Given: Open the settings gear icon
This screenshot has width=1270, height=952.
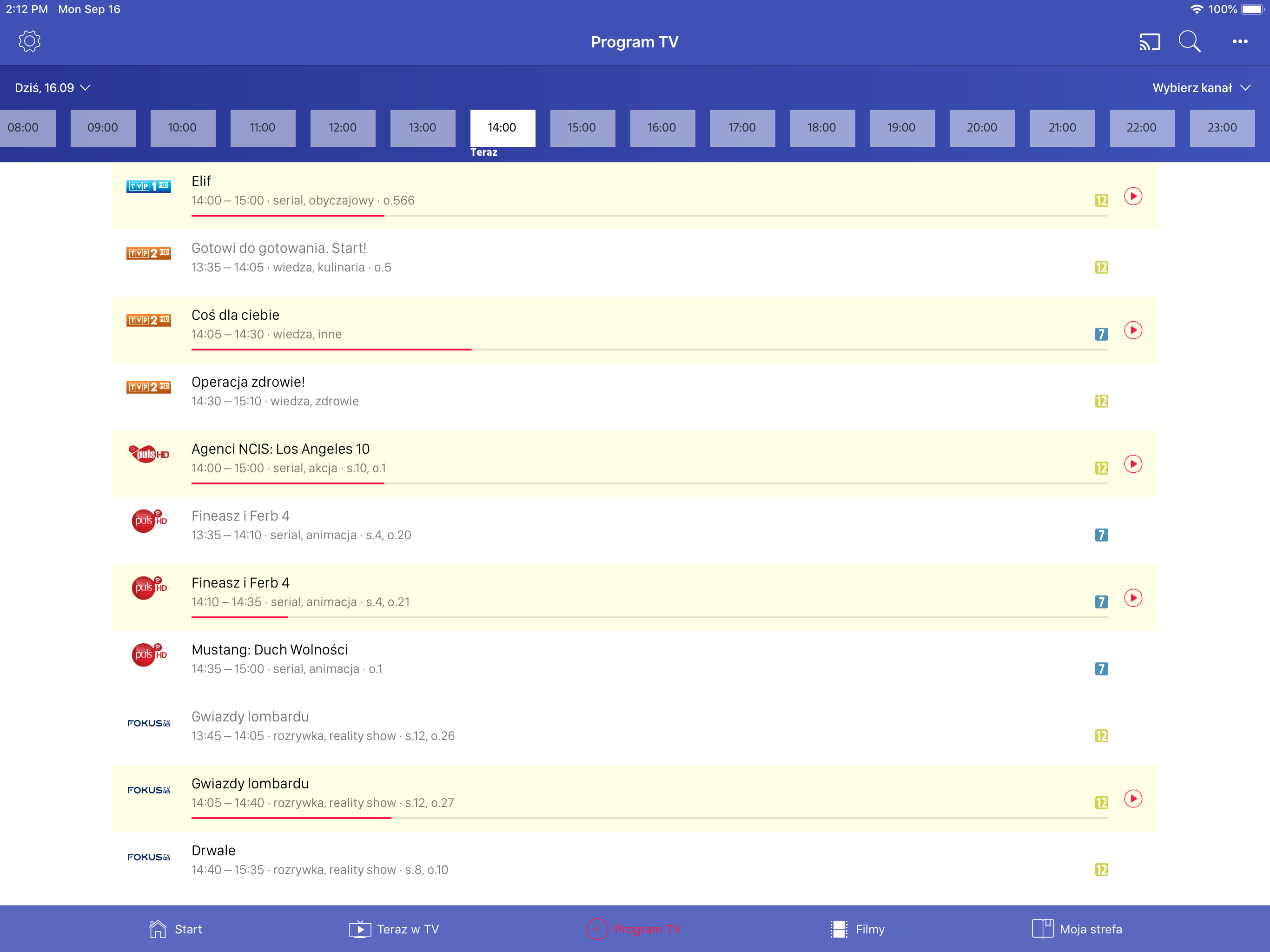Looking at the screenshot, I should [x=29, y=41].
